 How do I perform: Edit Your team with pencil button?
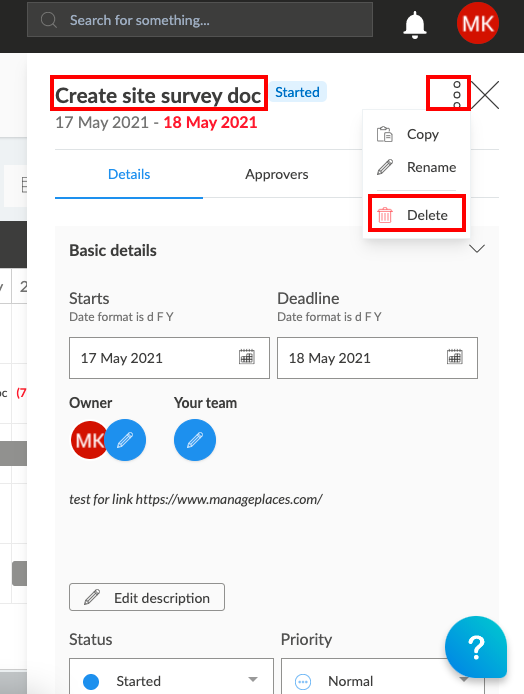click(195, 440)
